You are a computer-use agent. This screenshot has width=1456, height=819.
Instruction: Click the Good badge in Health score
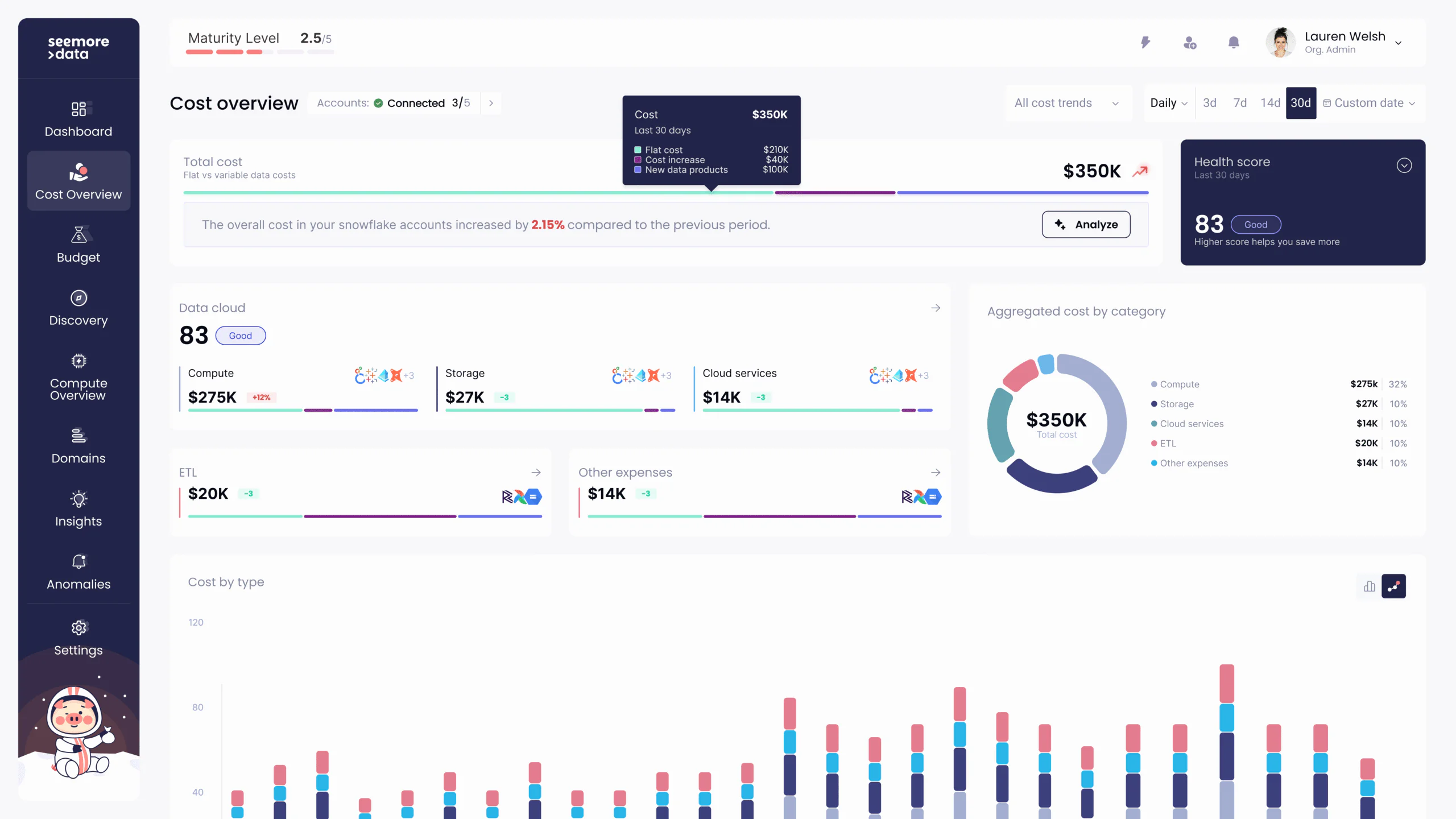1256,225
